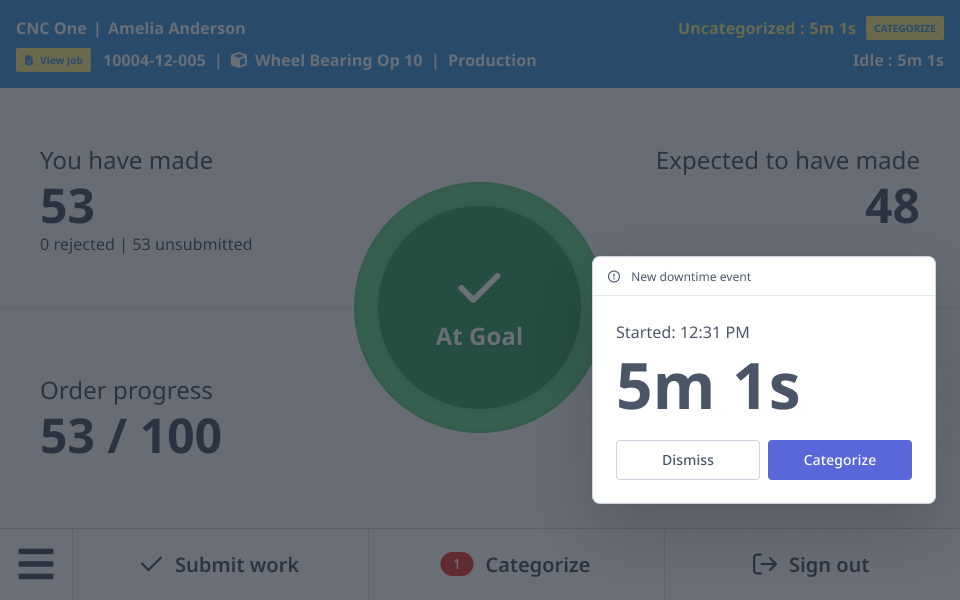
Task: Click the CATEGORIZE button in the top bar
Action: click(x=905, y=28)
